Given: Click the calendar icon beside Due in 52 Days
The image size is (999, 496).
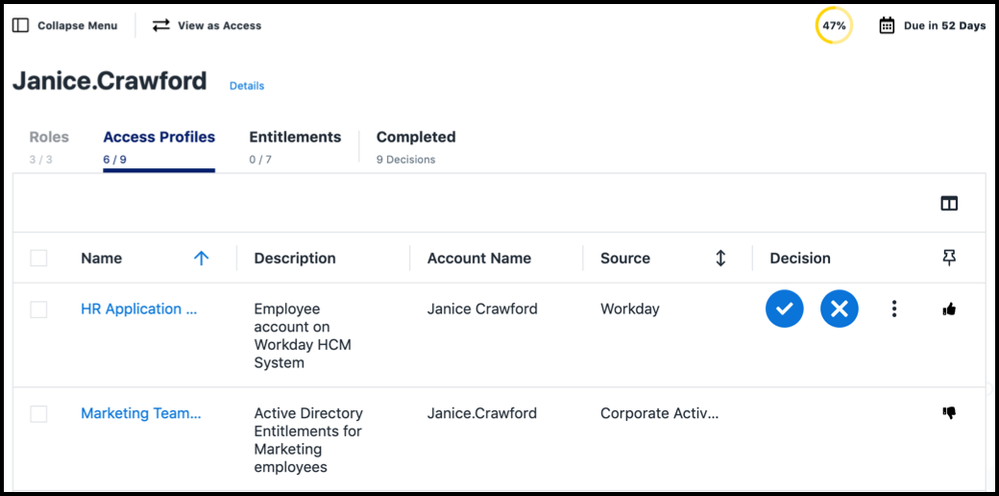Looking at the screenshot, I should click(887, 25).
